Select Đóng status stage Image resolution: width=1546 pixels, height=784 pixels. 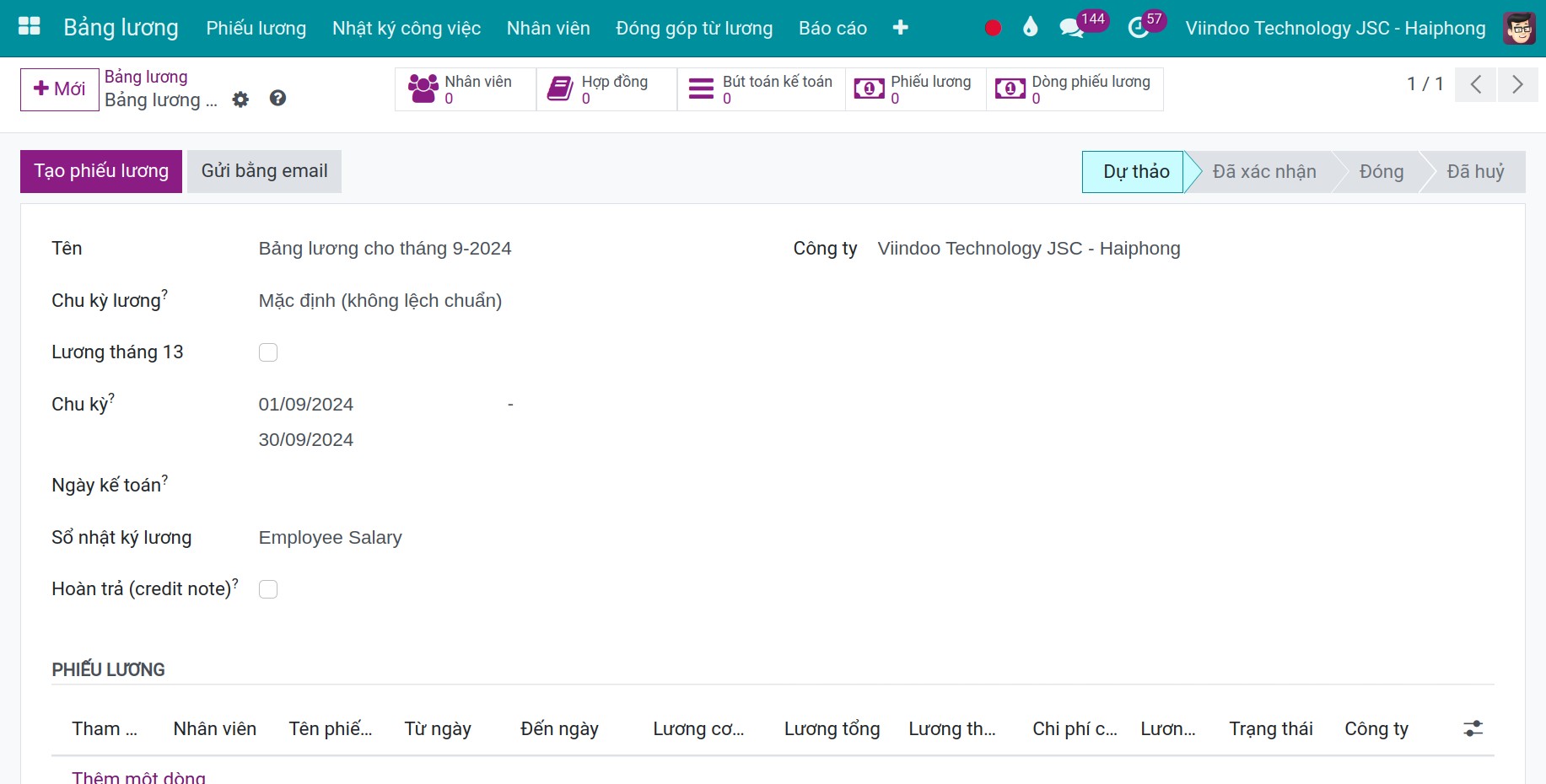pos(1381,172)
